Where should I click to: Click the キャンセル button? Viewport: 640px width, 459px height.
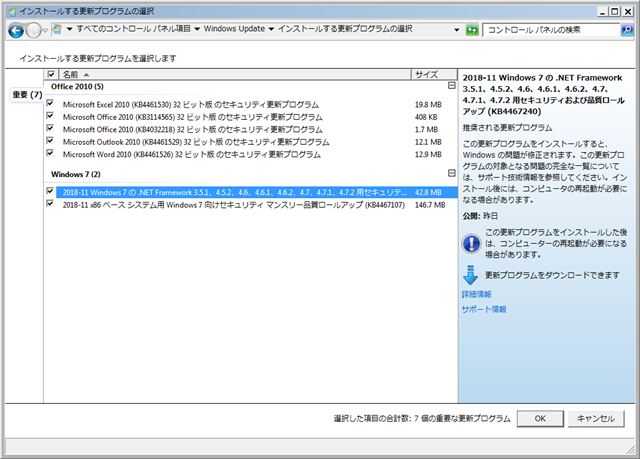pos(596,419)
